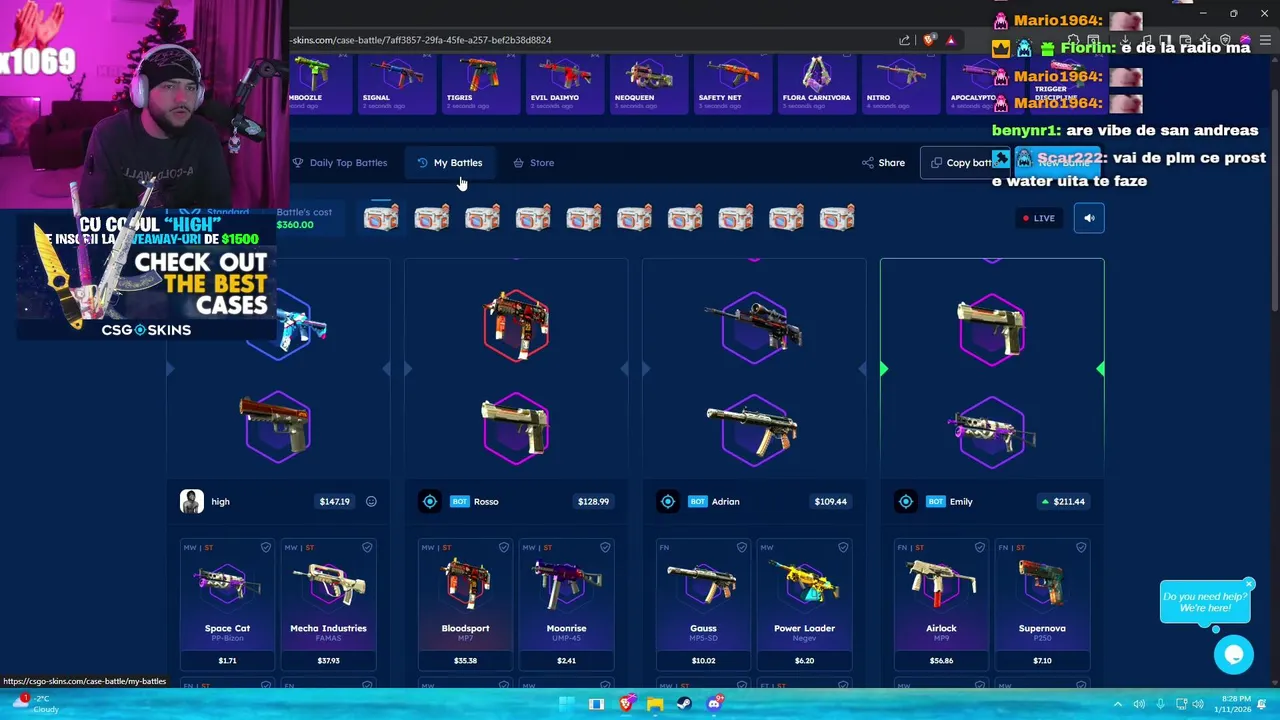
Task: Click the bot target icon beside Rosso
Action: (430, 501)
